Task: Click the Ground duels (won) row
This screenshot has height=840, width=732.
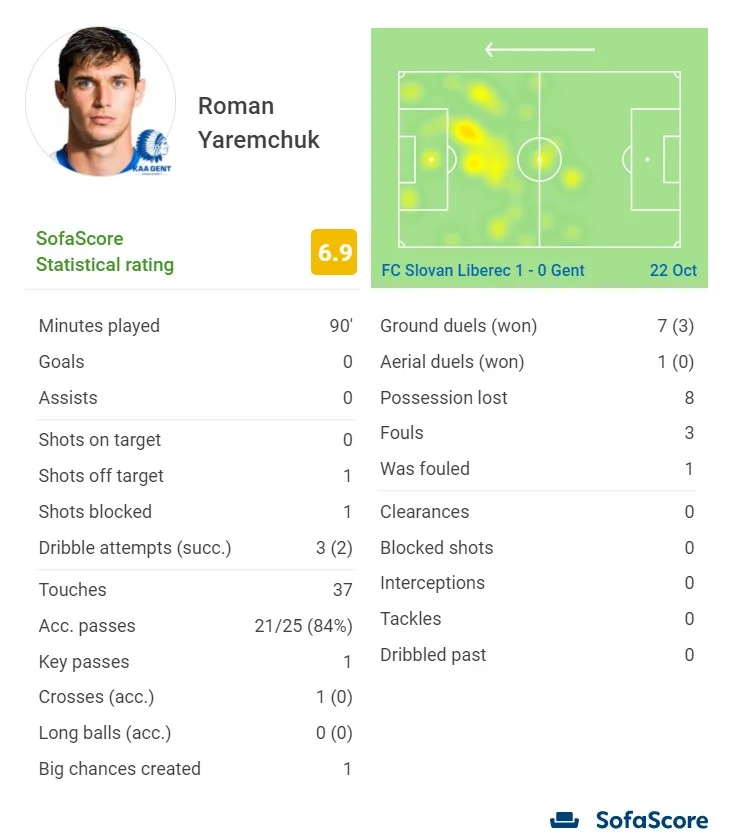Action: (537, 326)
